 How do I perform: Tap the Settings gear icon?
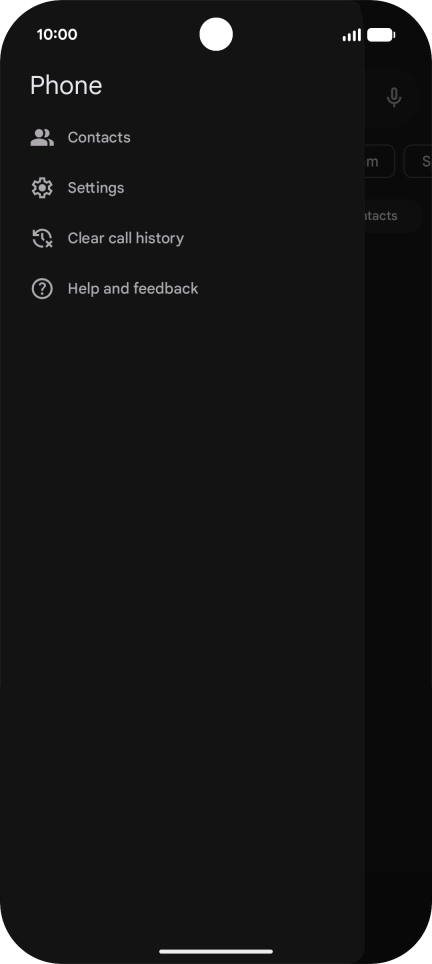click(42, 188)
